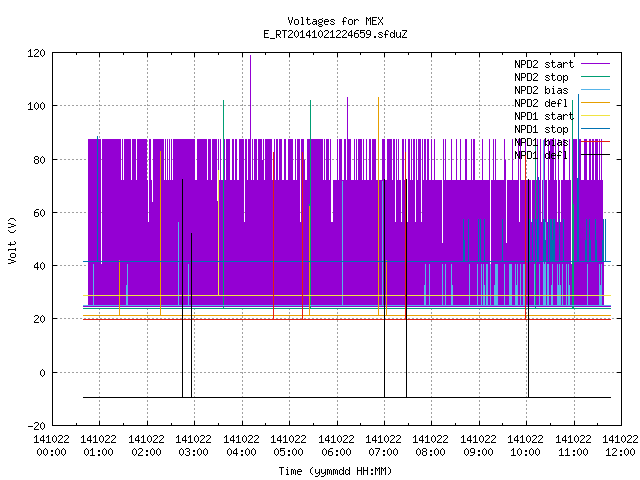
Task: Click the 141022 03:00 x-axis tick label
Action: [194, 446]
